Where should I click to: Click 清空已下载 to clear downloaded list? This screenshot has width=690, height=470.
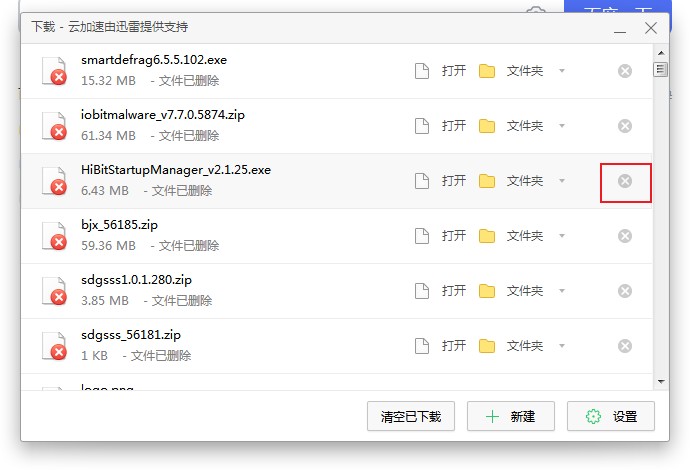(x=411, y=416)
